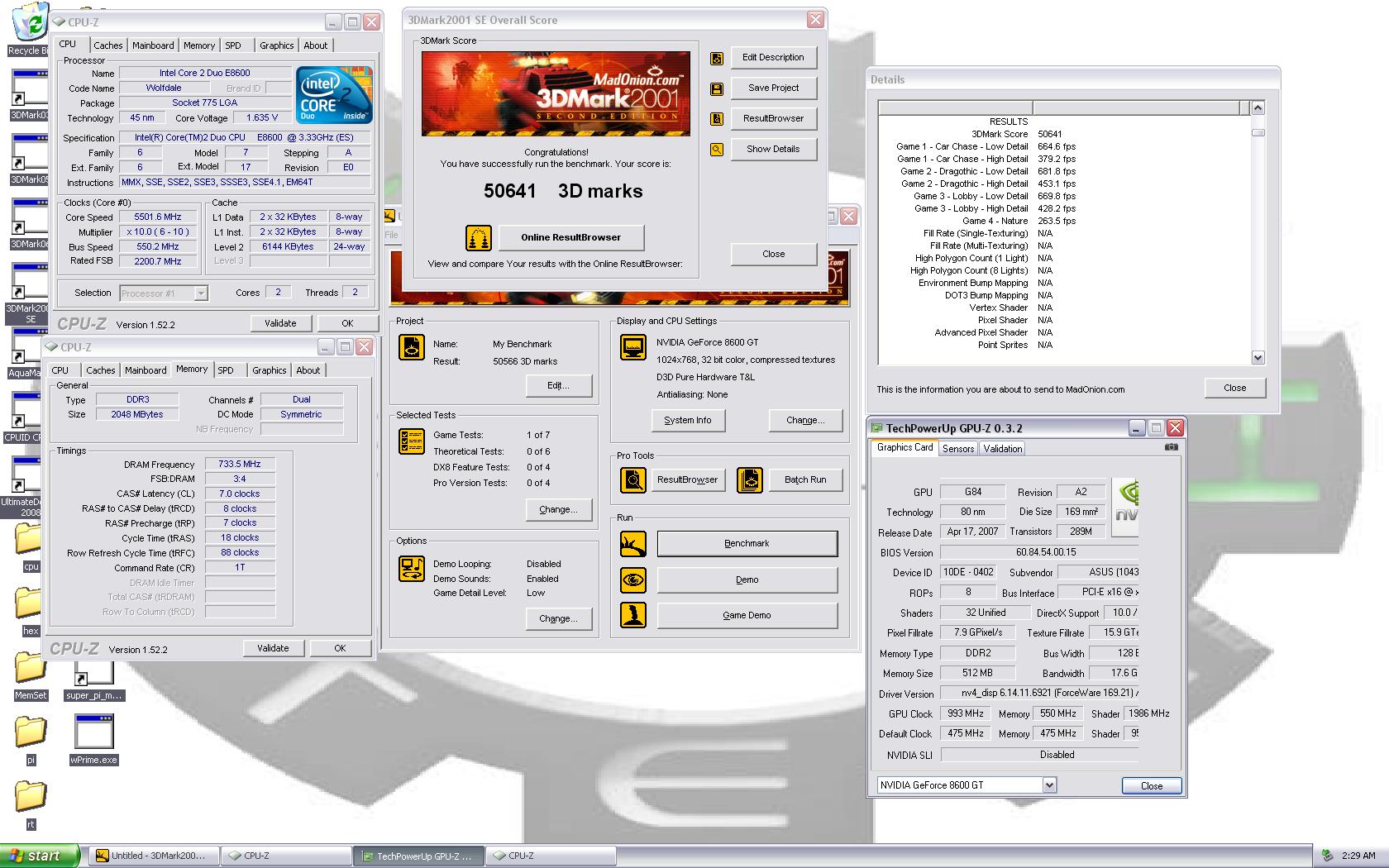The height and width of the screenshot is (868, 1389).
Task: Click the DRAM Frequency value 733.5 MHz
Action: click(240, 465)
